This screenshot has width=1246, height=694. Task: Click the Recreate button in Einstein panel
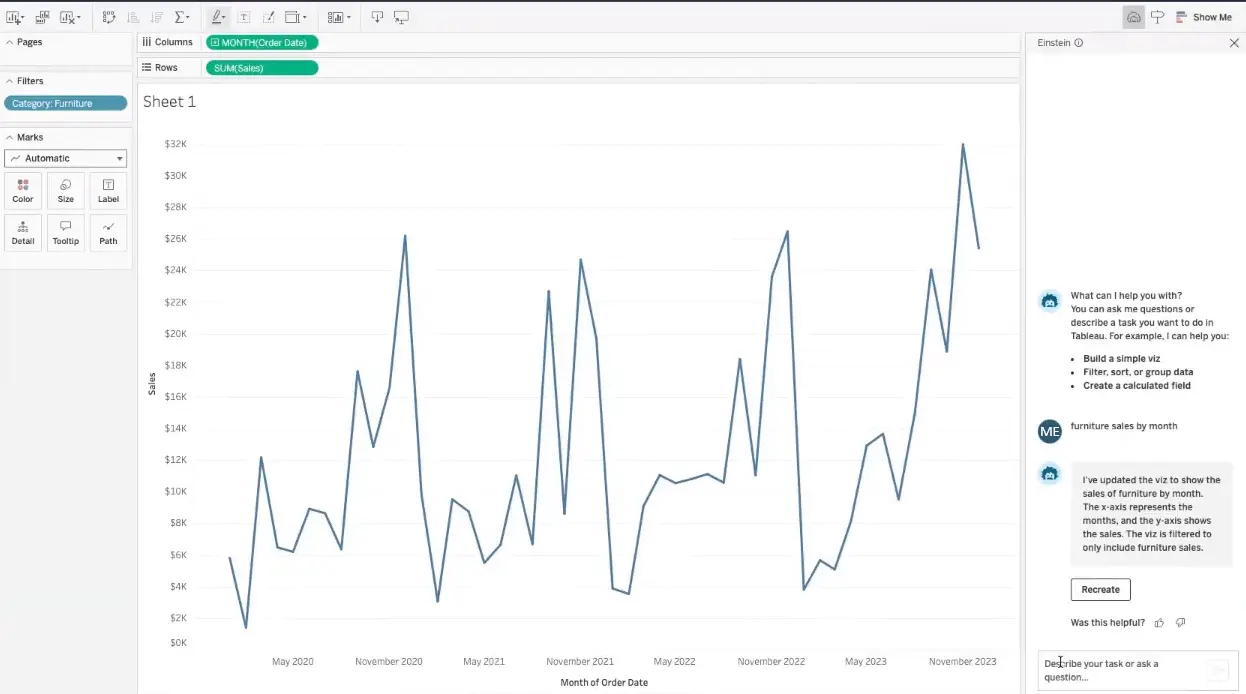click(1100, 589)
